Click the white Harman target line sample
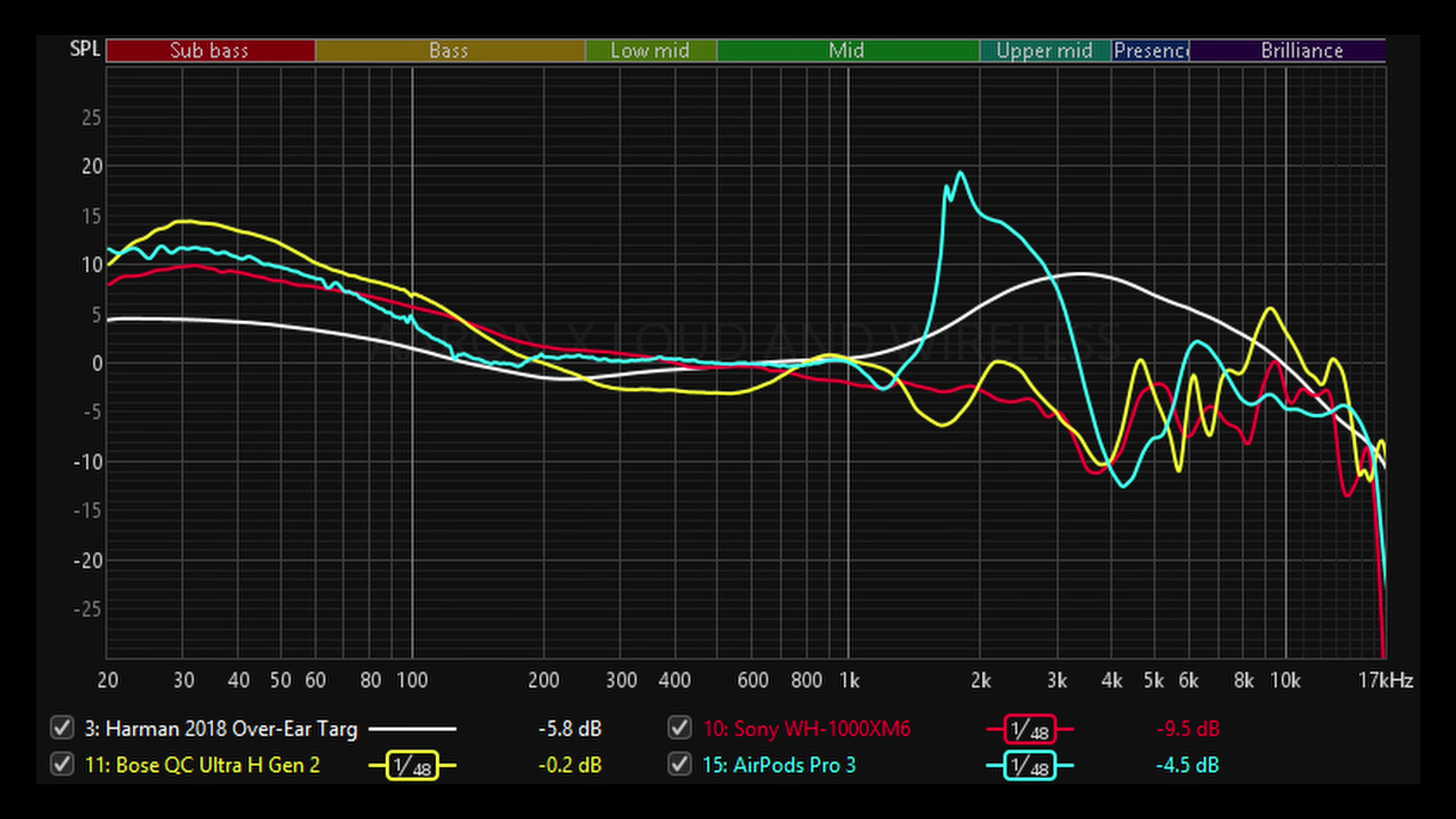The width and height of the screenshot is (1456, 819). (x=412, y=729)
